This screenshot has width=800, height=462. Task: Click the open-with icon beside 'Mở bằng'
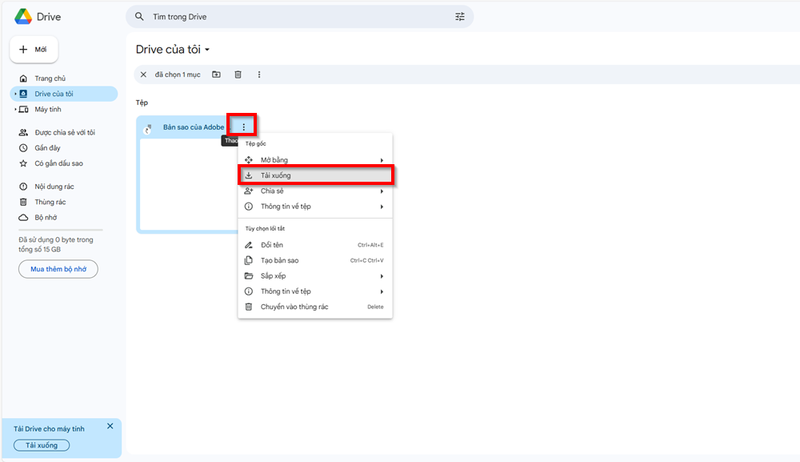tap(248, 160)
